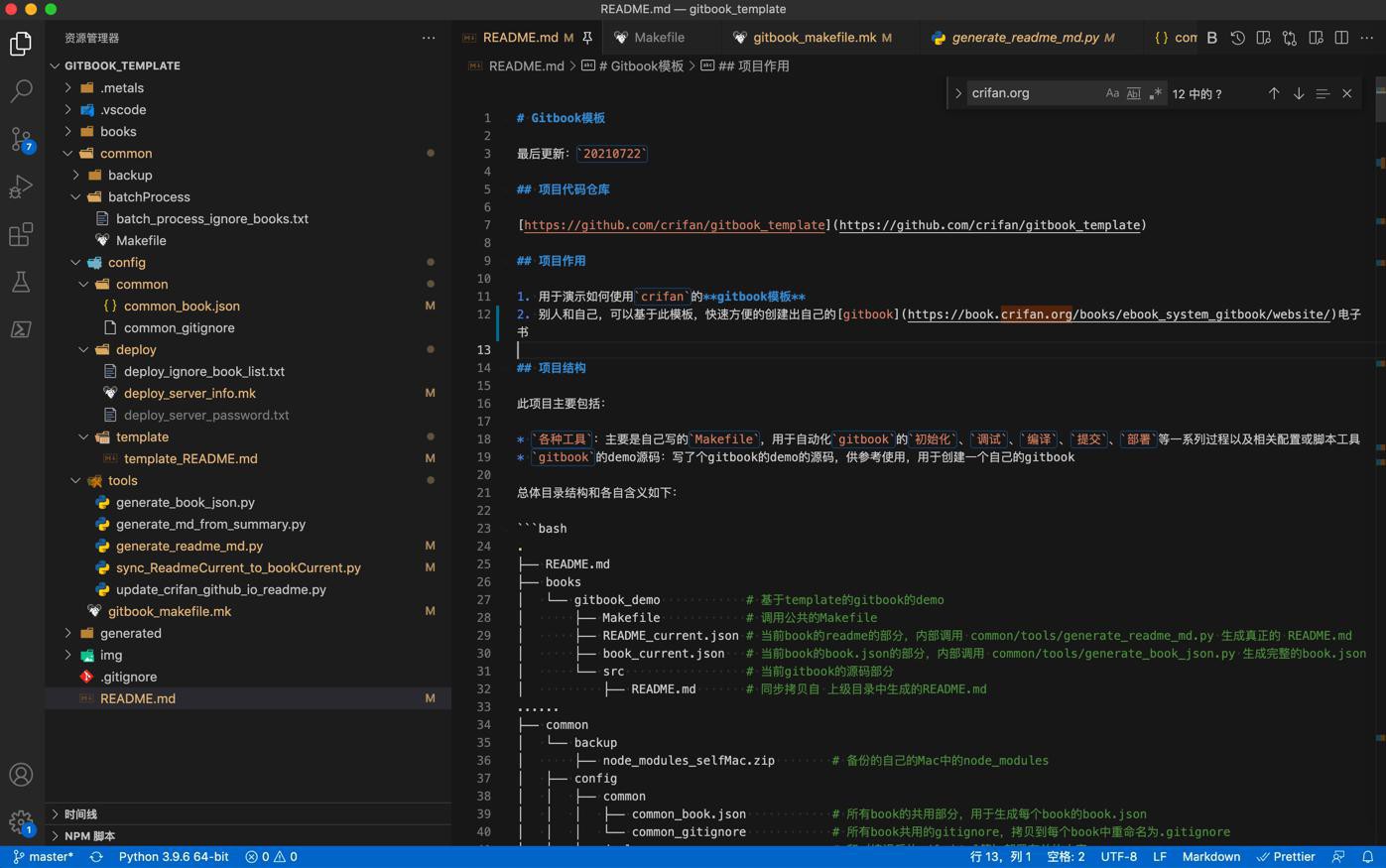Click the sync changes icon in status bar
Viewport: 1386px width, 868px height.
pyautogui.click(x=96, y=857)
